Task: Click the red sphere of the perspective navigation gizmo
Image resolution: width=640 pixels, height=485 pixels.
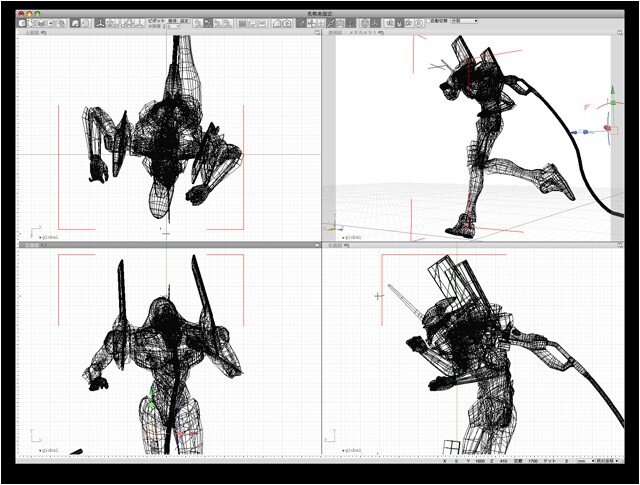Action: coord(608,128)
